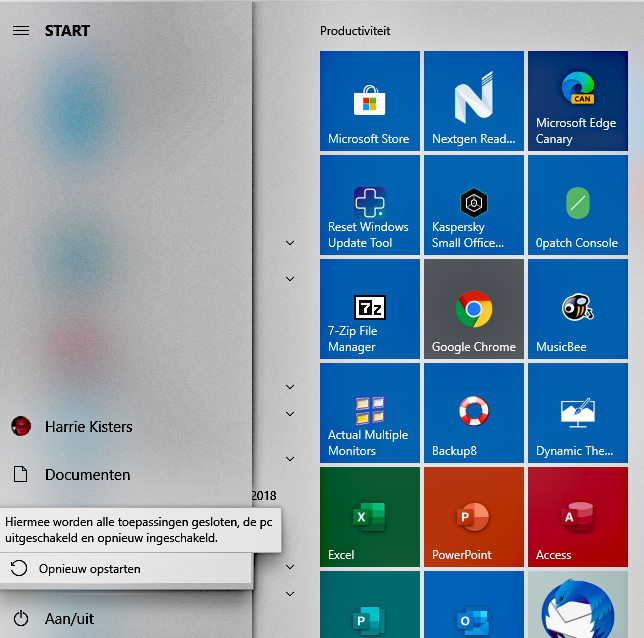The image size is (644, 638).
Task: Open Microsoft Edge Canary tile
Action: point(577,101)
